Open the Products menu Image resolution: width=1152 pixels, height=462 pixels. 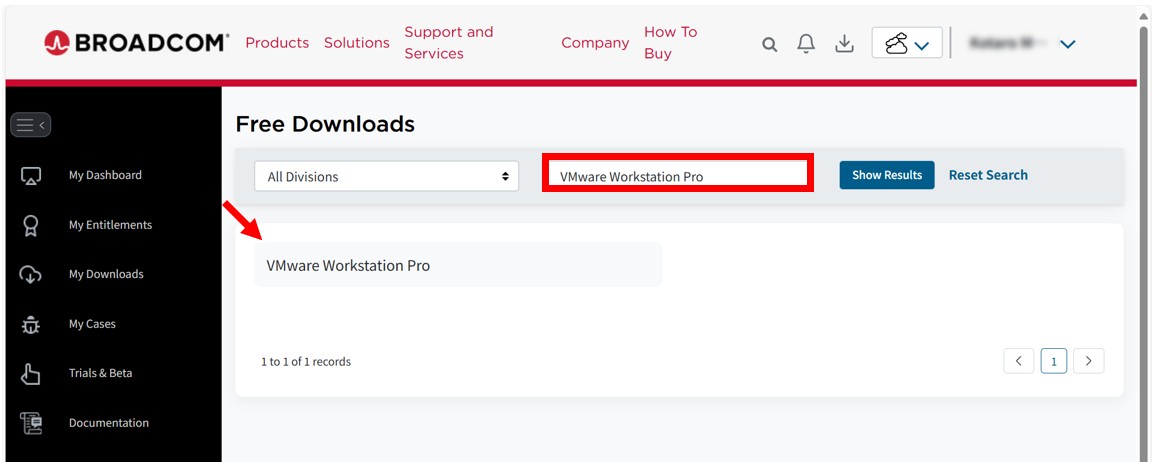(x=277, y=43)
